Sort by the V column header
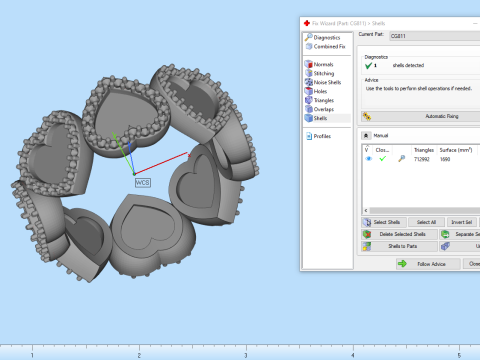The width and height of the screenshot is (480, 360). click(x=367, y=150)
